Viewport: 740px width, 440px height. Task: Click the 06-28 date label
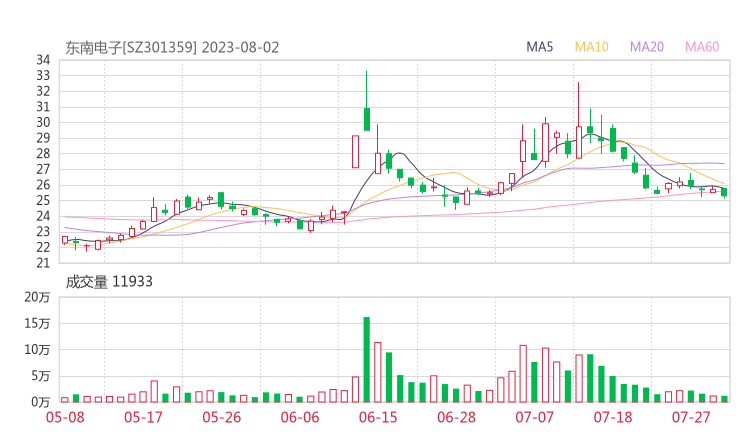pos(456,417)
